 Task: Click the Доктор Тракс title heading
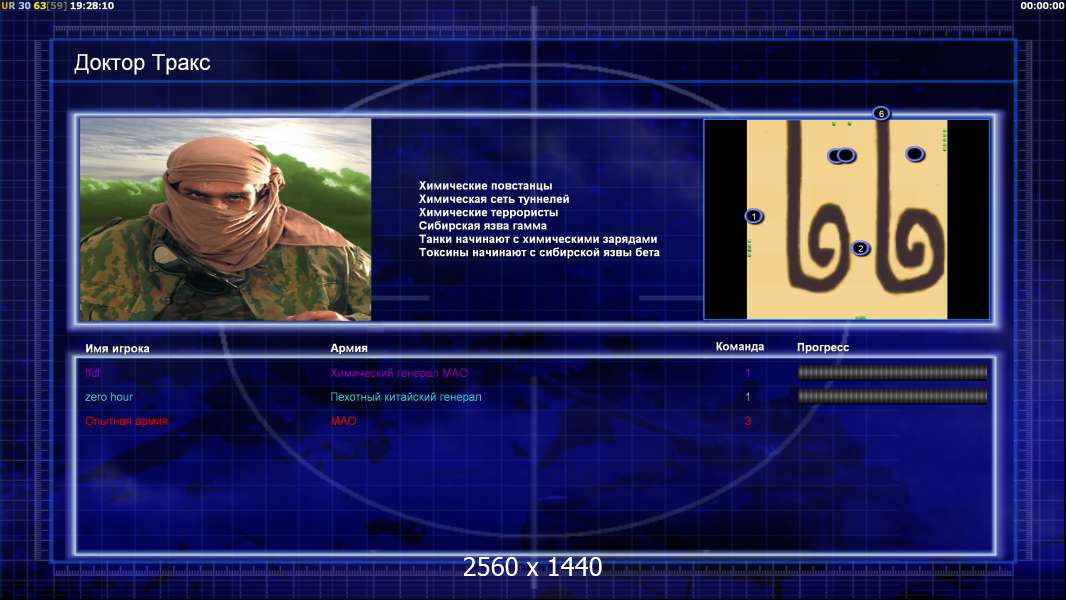pos(142,63)
